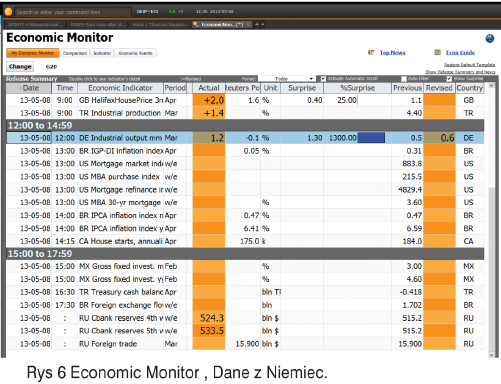Select CA House starts, annualized row

coord(245,241)
